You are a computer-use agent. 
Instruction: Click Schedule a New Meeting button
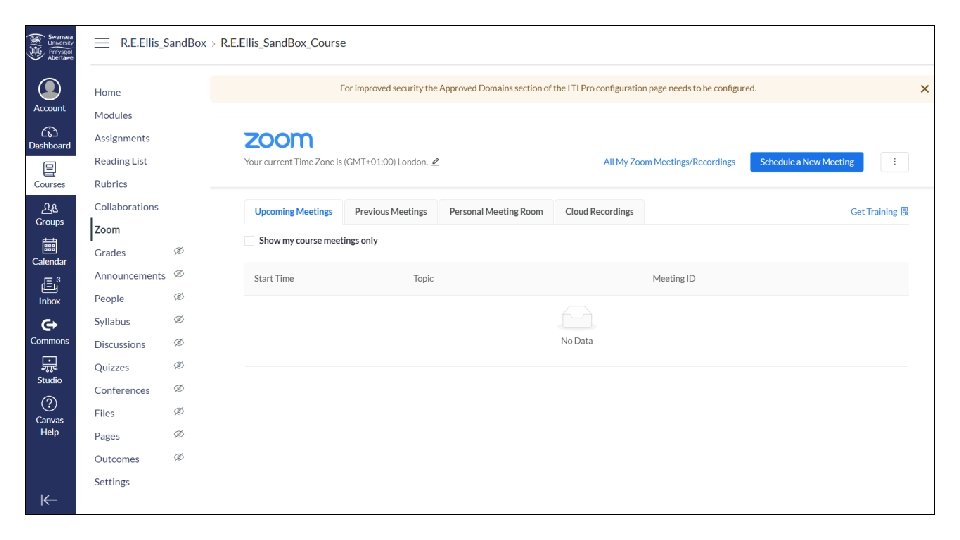click(807, 162)
